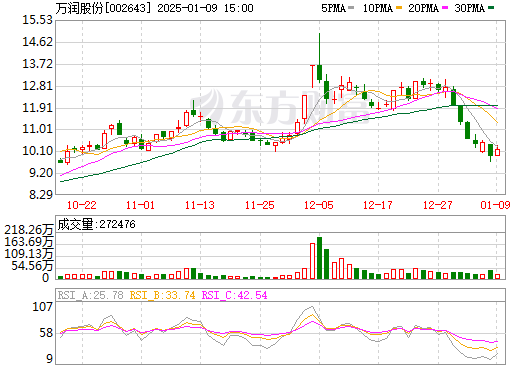
Task: Click the 9 RSI axis label
Action: (x=50, y=359)
